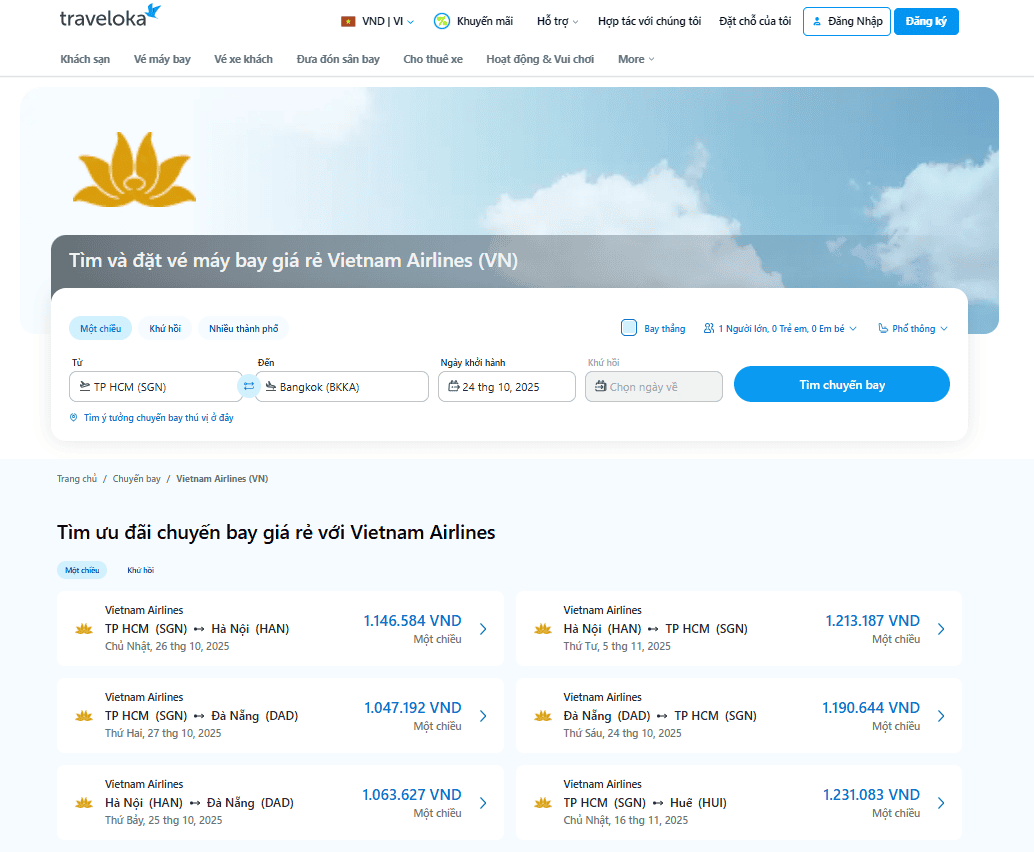Screen dimensions: 1034x852
Task: Open the VND | VI currency dropdown
Action: point(377,21)
